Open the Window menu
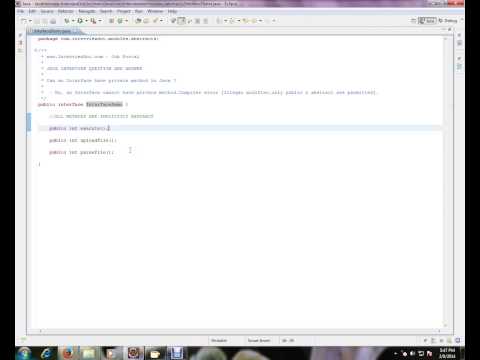The image size is (480, 360). click(155, 11)
